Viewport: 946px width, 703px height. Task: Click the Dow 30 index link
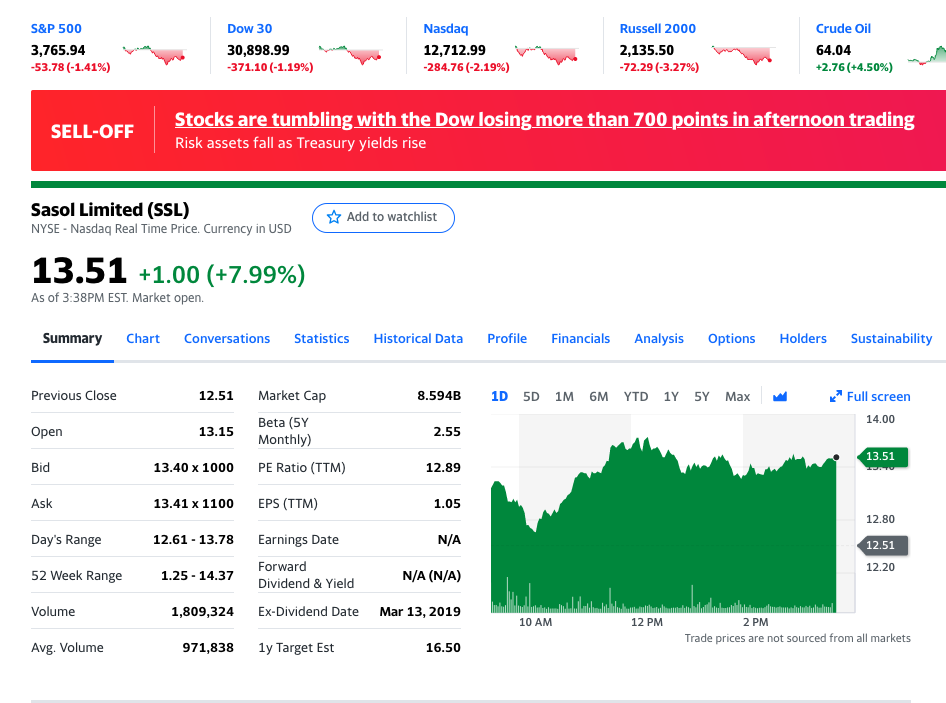pos(247,28)
